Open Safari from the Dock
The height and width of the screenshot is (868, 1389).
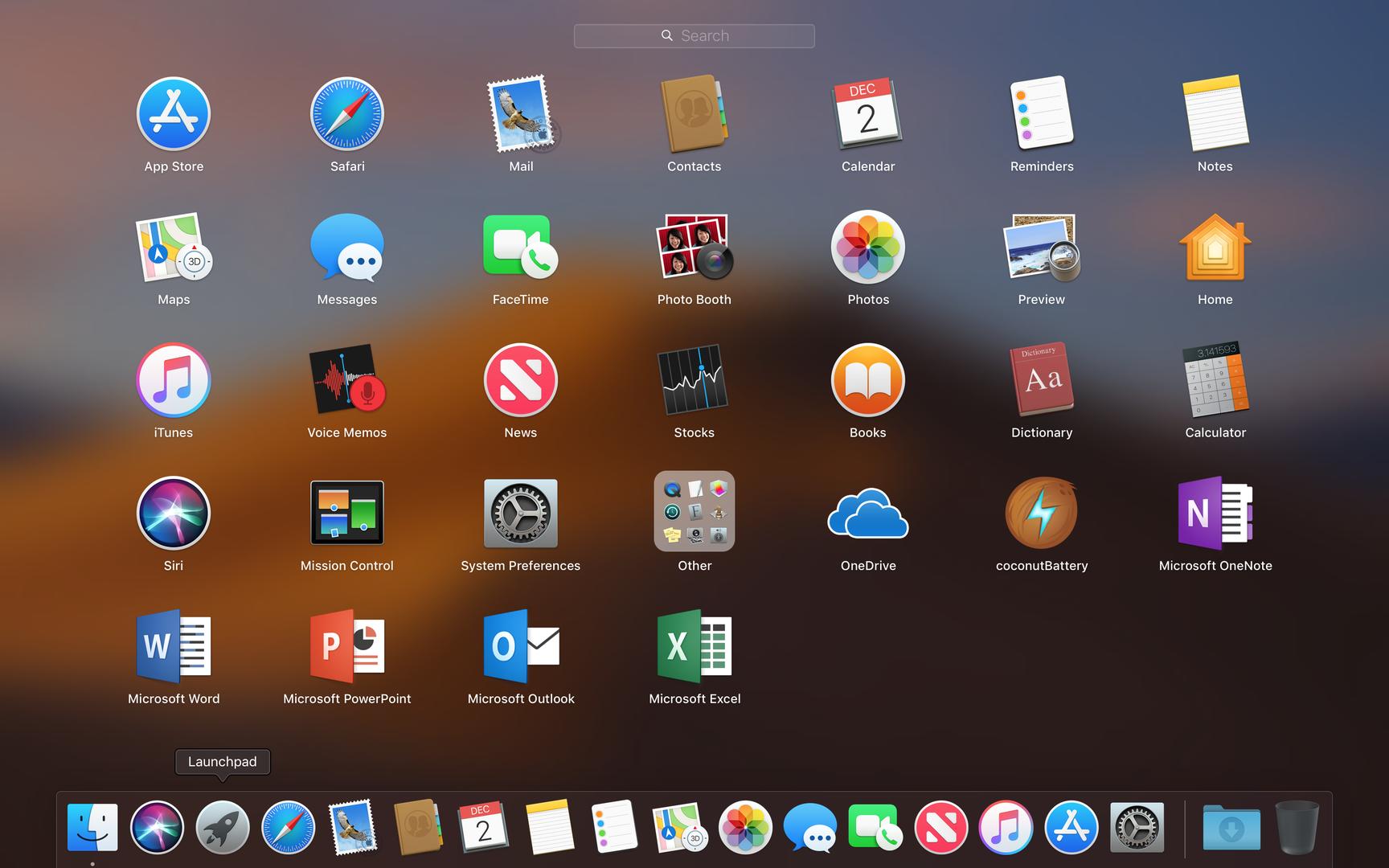289,827
